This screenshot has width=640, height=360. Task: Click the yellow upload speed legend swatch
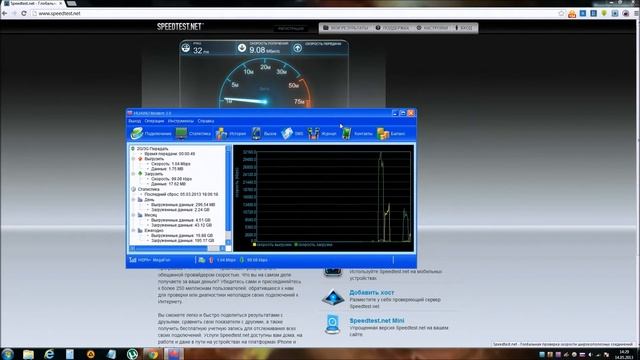(255, 244)
